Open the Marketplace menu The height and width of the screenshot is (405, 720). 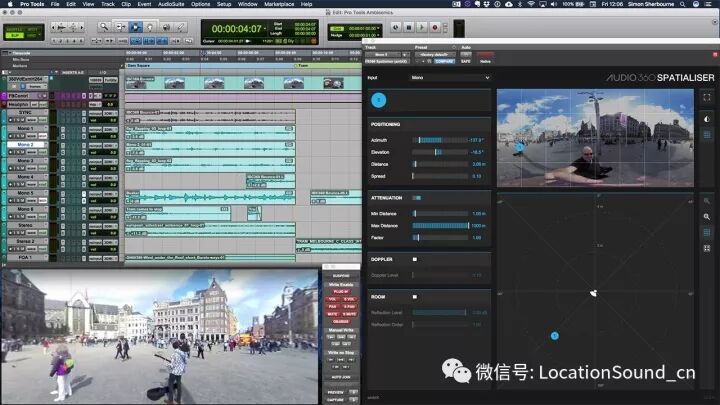pyautogui.click(x=279, y=4)
